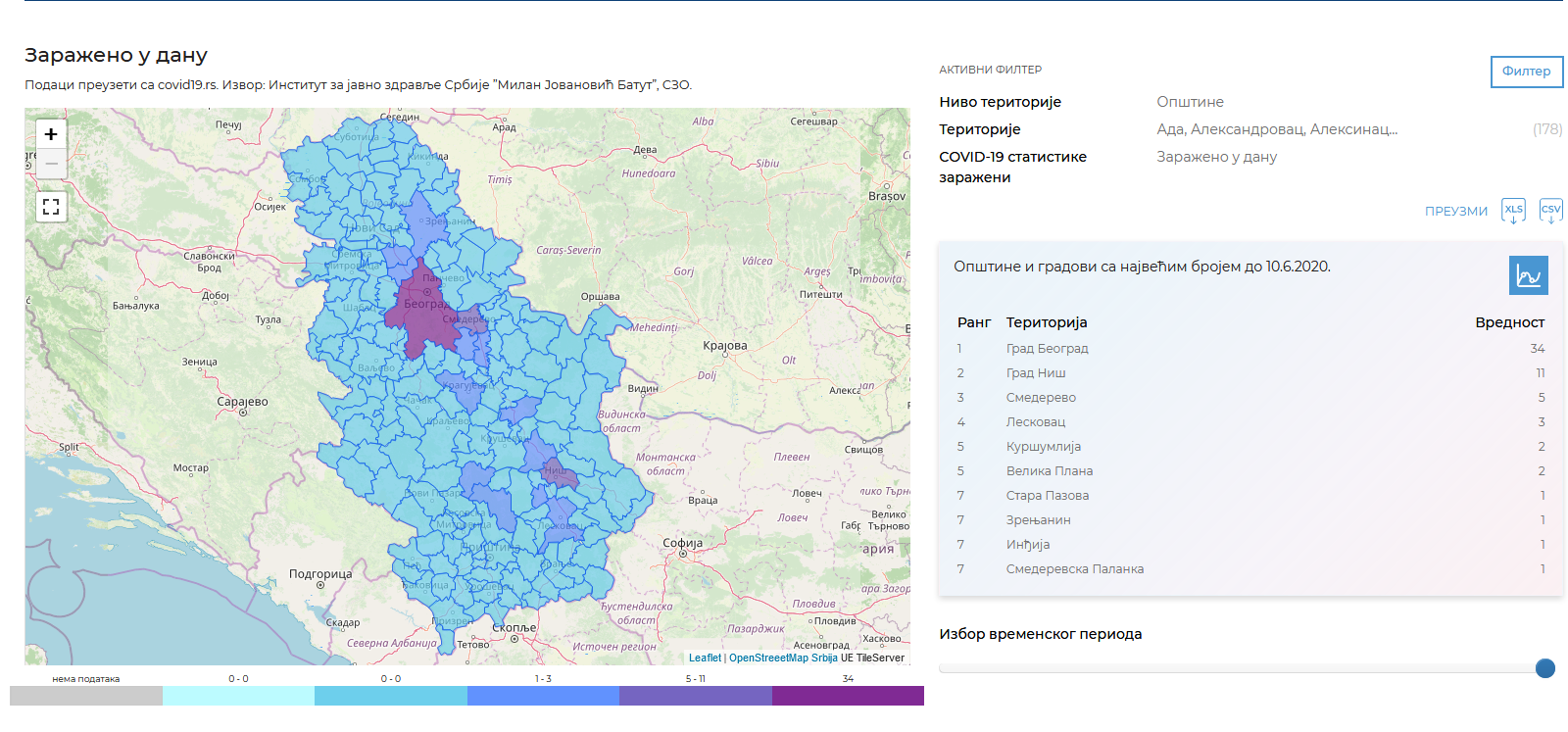Zoom in on the map
This screenshot has width=1568, height=732.
click(51, 134)
